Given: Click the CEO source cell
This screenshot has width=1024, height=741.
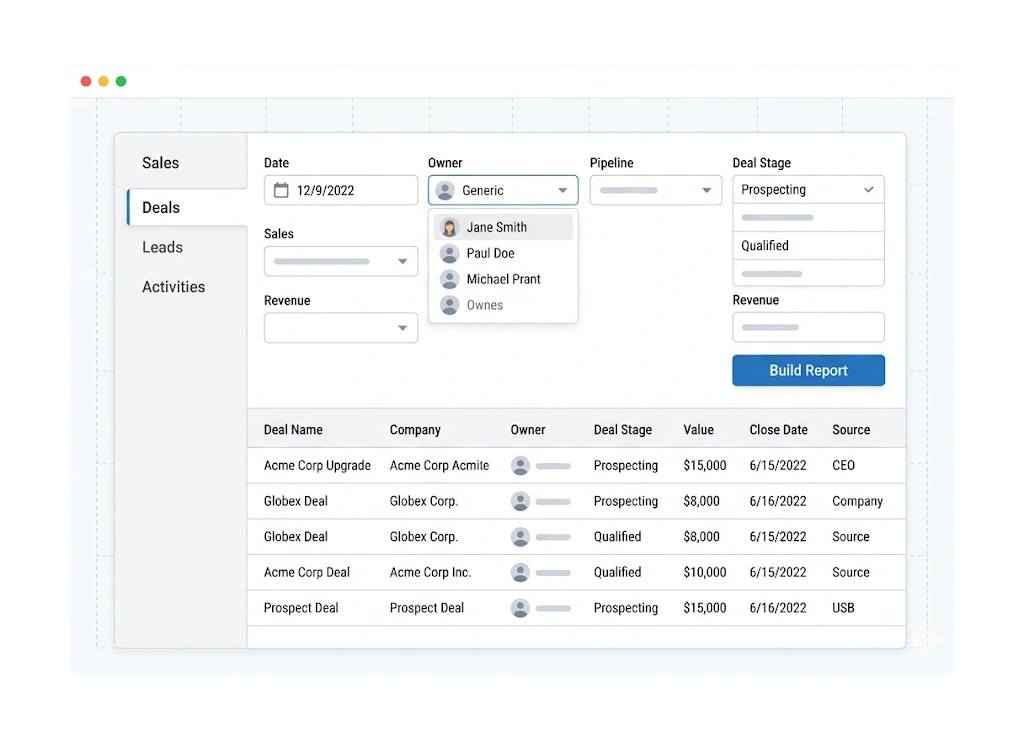Looking at the screenshot, I should (x=843, y=465).
